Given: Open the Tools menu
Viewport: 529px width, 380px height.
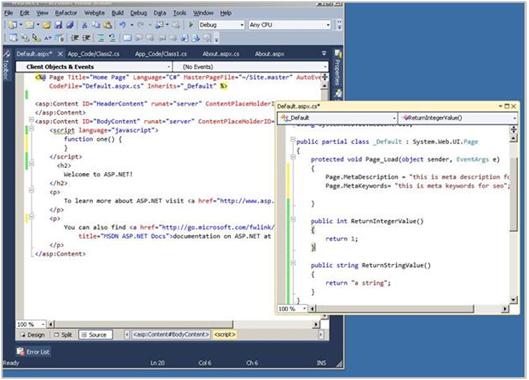Looking at the screenshot, I should point(179,13).
